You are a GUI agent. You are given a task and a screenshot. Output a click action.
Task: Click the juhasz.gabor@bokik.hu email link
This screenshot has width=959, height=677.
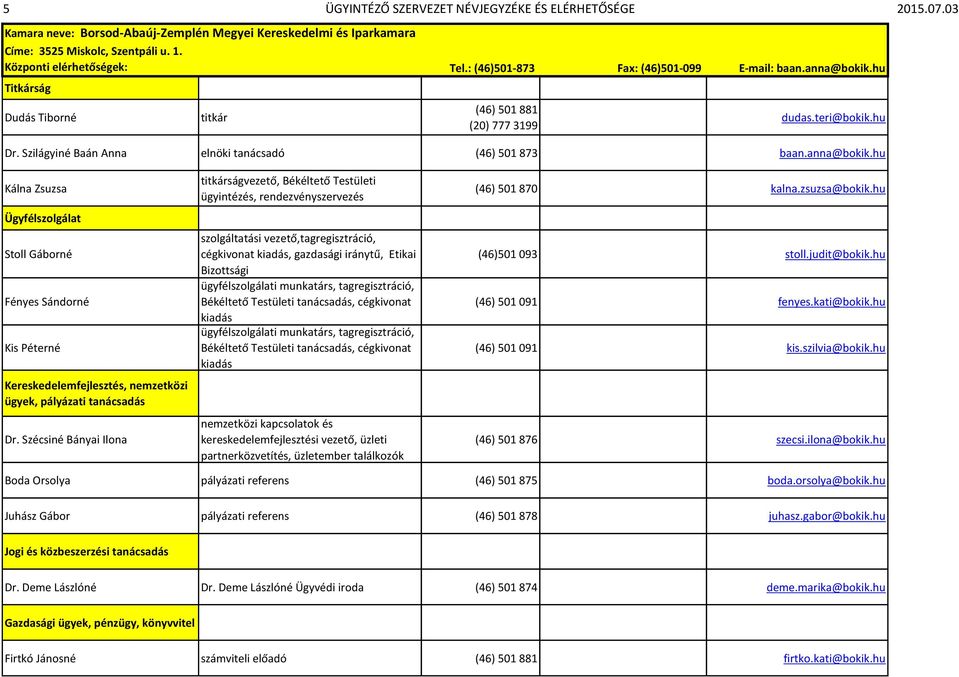tap(827, 516)
